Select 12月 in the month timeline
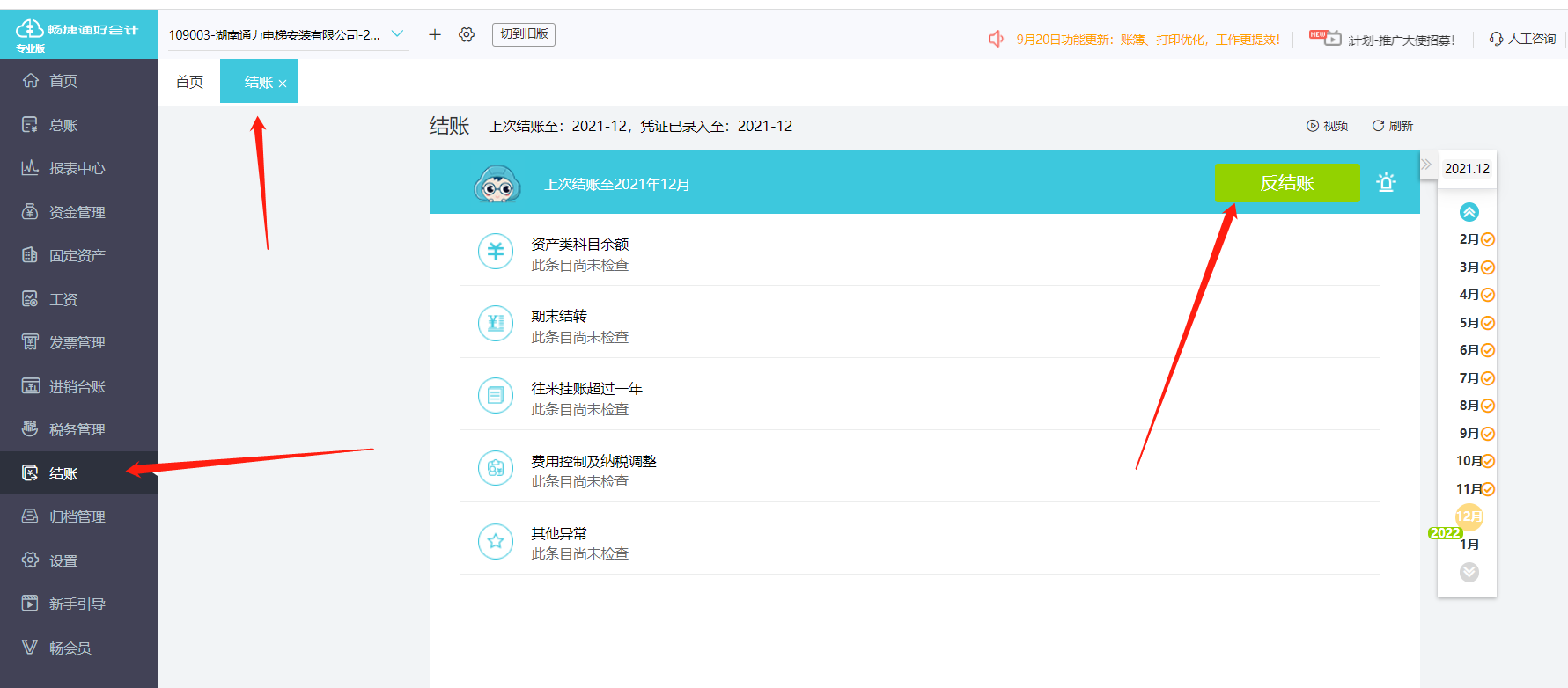1568x688 pixels. point(1469,516)
